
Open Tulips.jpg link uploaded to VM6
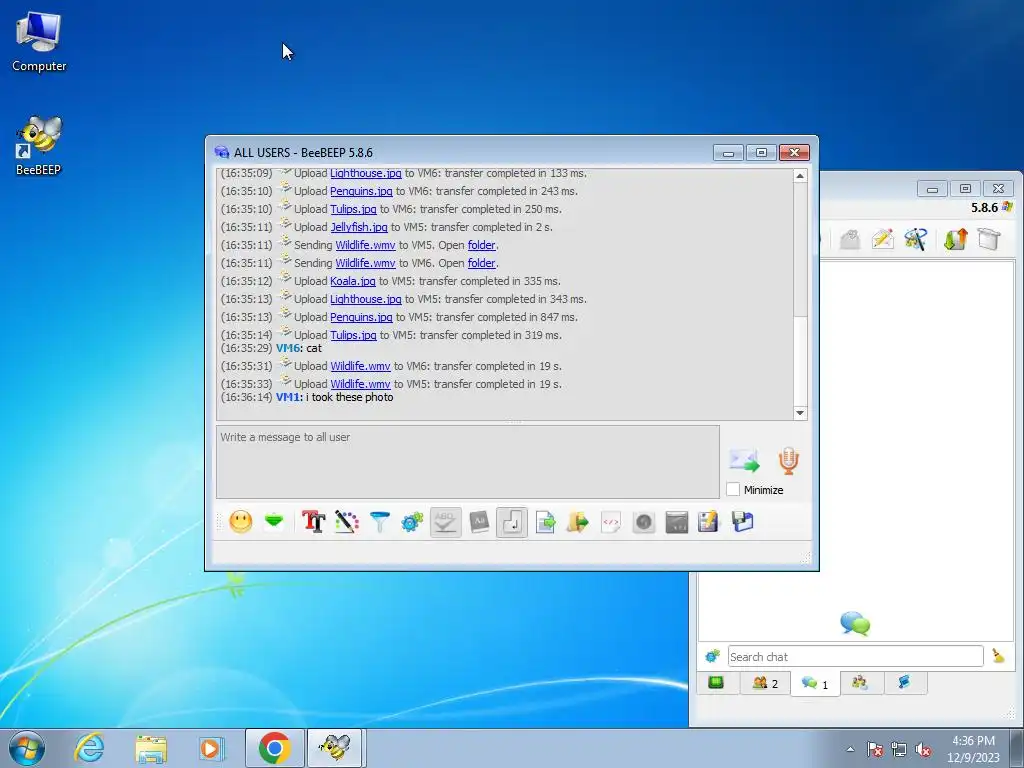[x=353, y=209]
